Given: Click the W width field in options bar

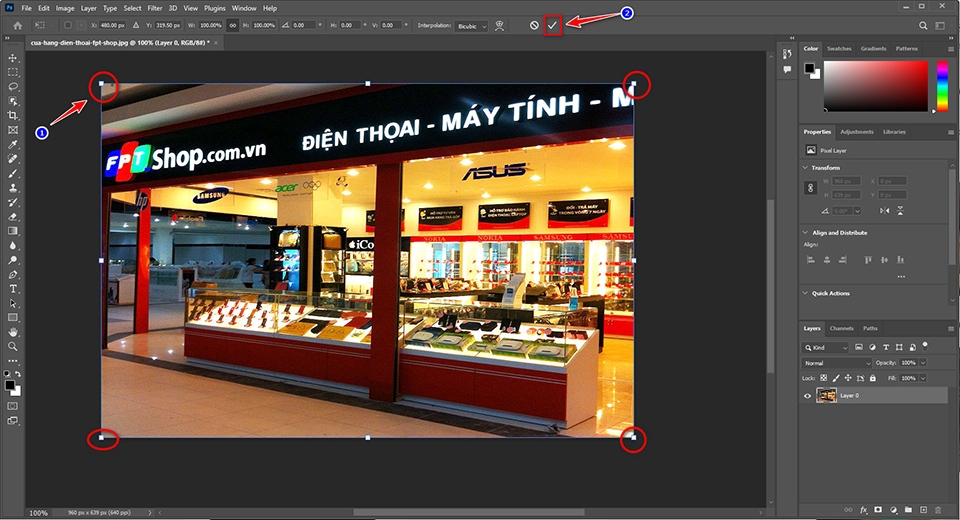Looking at the screenshot, I should tap(211, 25).
